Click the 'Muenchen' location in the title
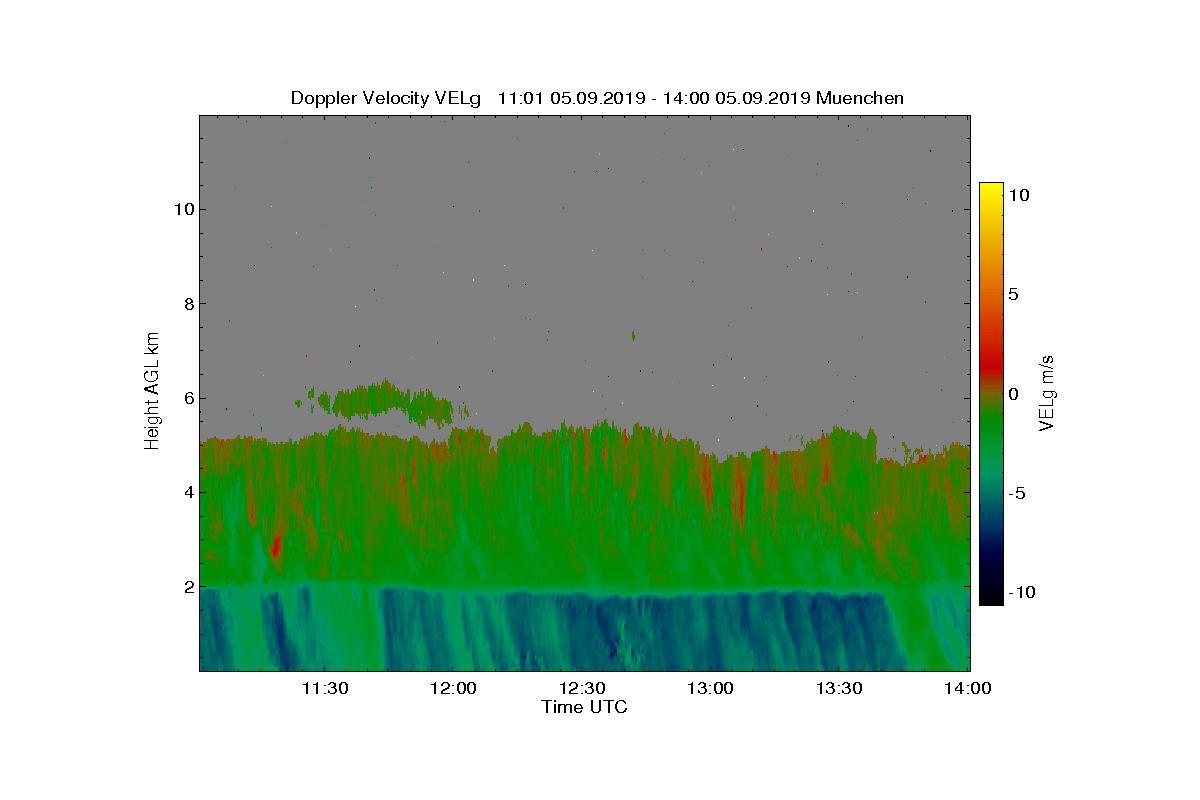This screenshot has height=800, width=1200. point(860,98)
